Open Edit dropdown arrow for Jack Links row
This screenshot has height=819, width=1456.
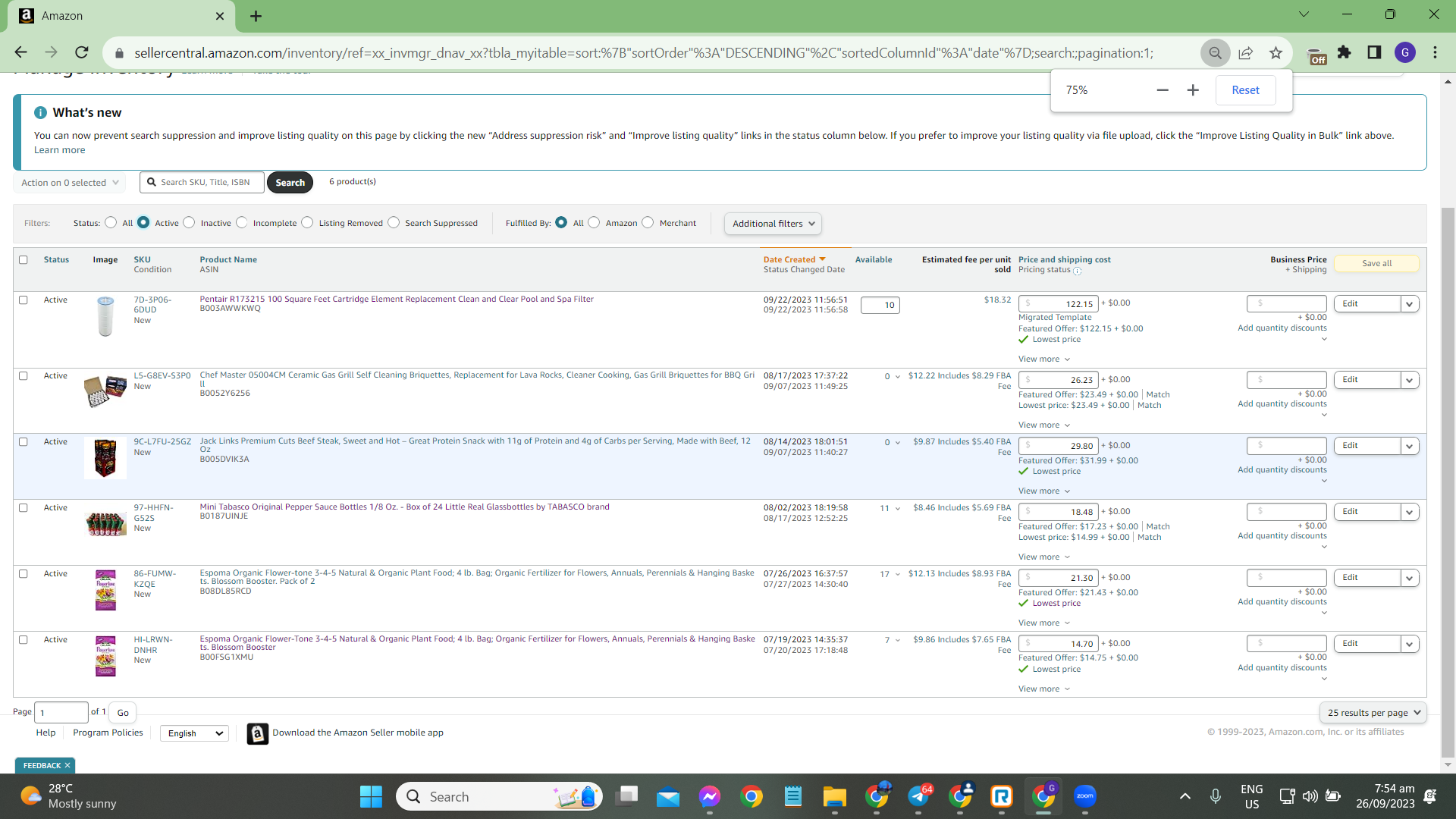(x=1410, y=446)
